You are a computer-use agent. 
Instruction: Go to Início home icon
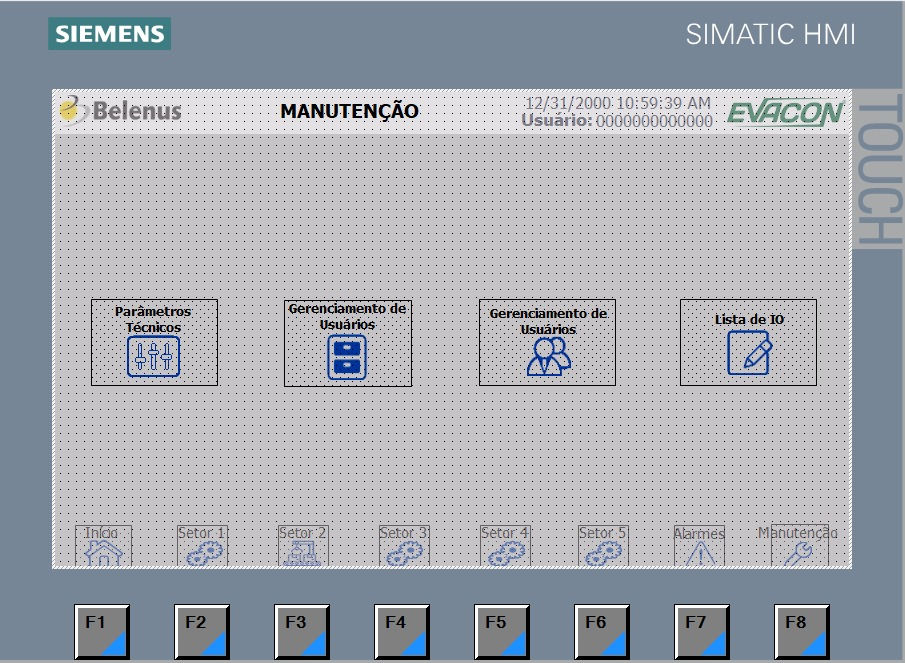[103, 553]
